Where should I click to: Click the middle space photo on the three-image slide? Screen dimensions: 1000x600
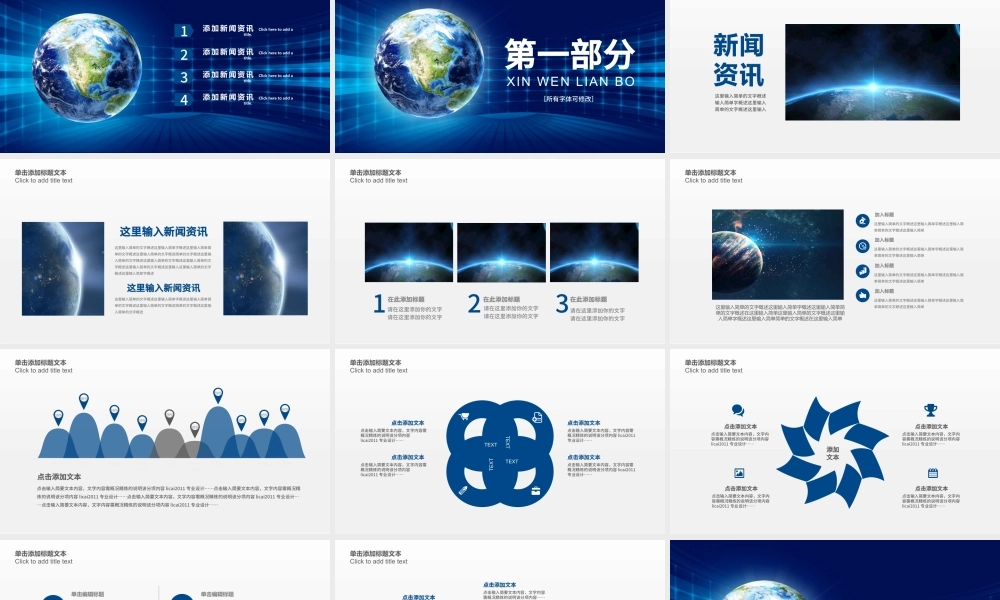pos(500,250)
